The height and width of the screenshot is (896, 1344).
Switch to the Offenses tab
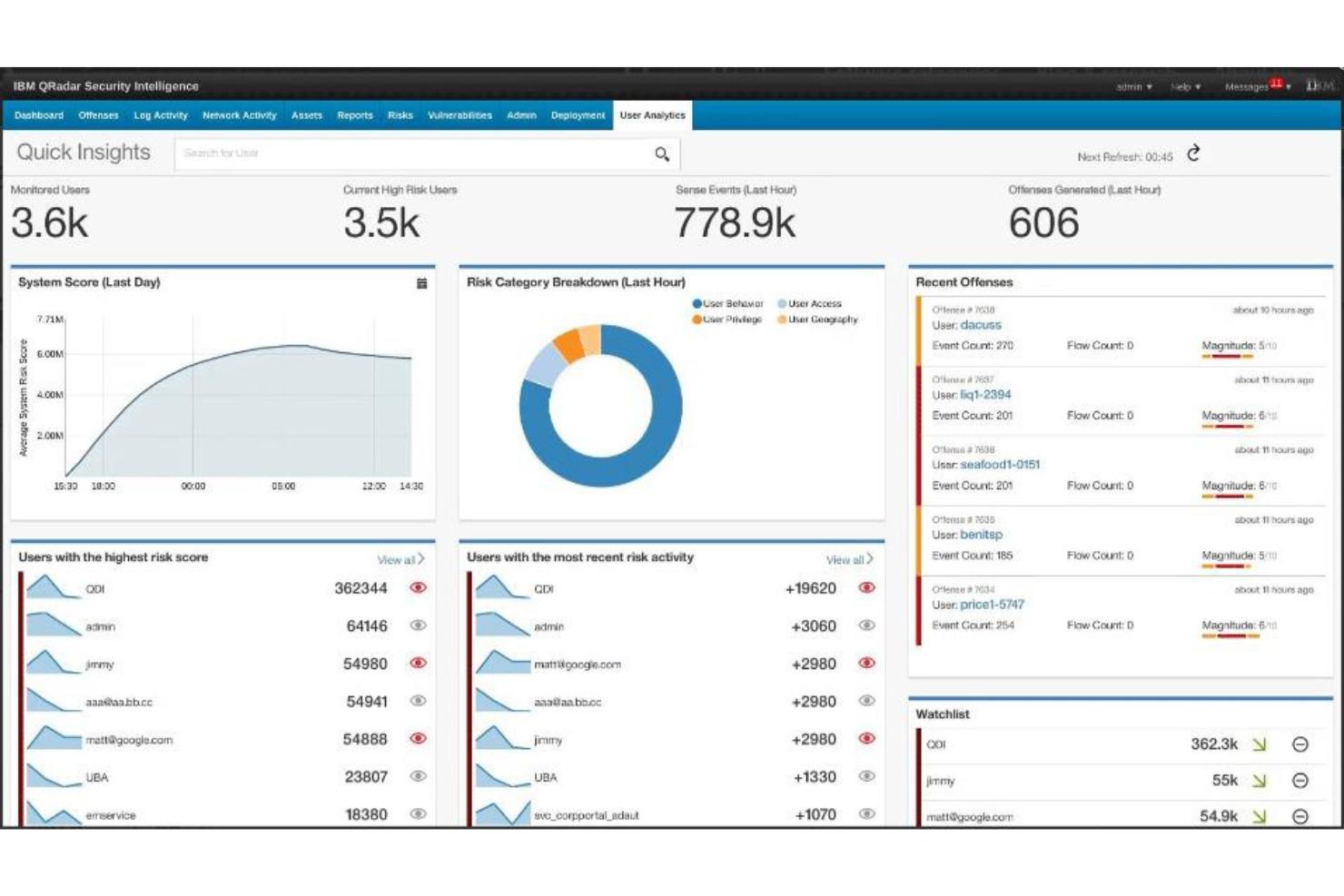(97, 115)
